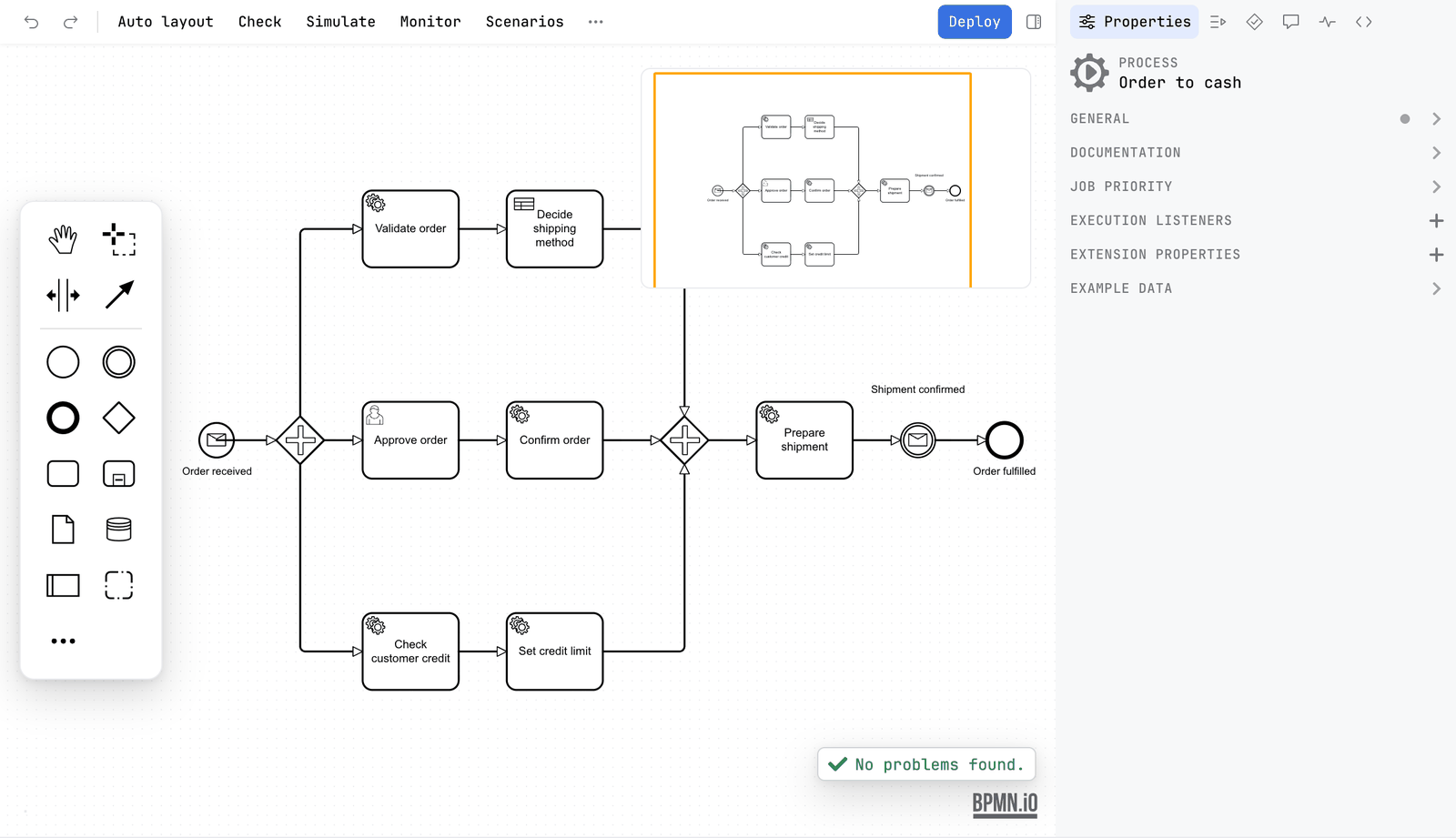The height and width of the screenshot is (838, 1456).
Task: Create a start event from the palette
Action: coord(63,362)
